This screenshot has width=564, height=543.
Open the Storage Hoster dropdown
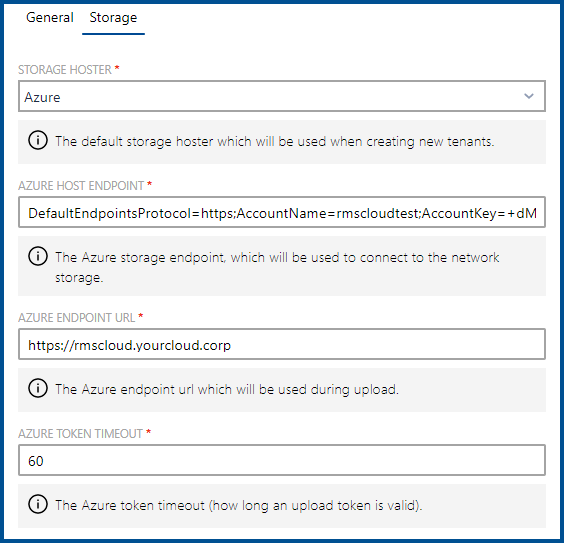point(282,96)
